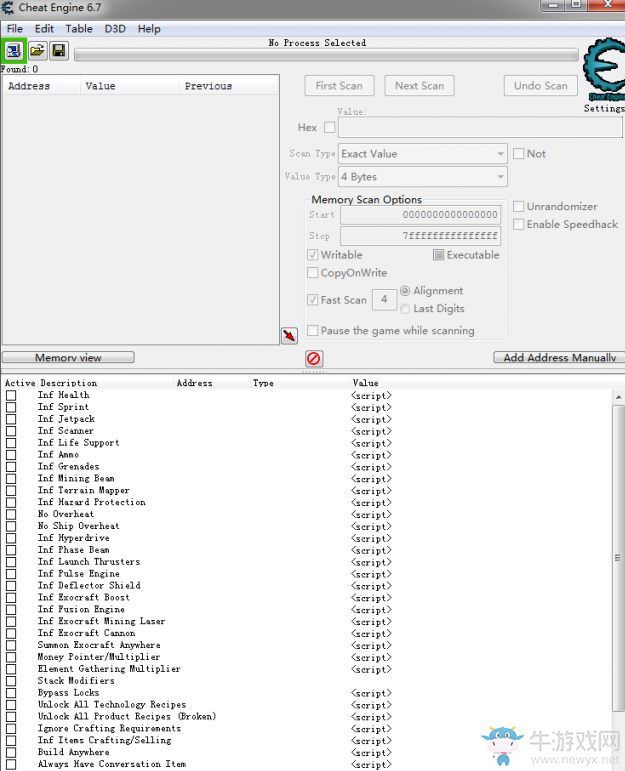Click the Next Scan button
The image size is (625, 771).
coord(419,86)
